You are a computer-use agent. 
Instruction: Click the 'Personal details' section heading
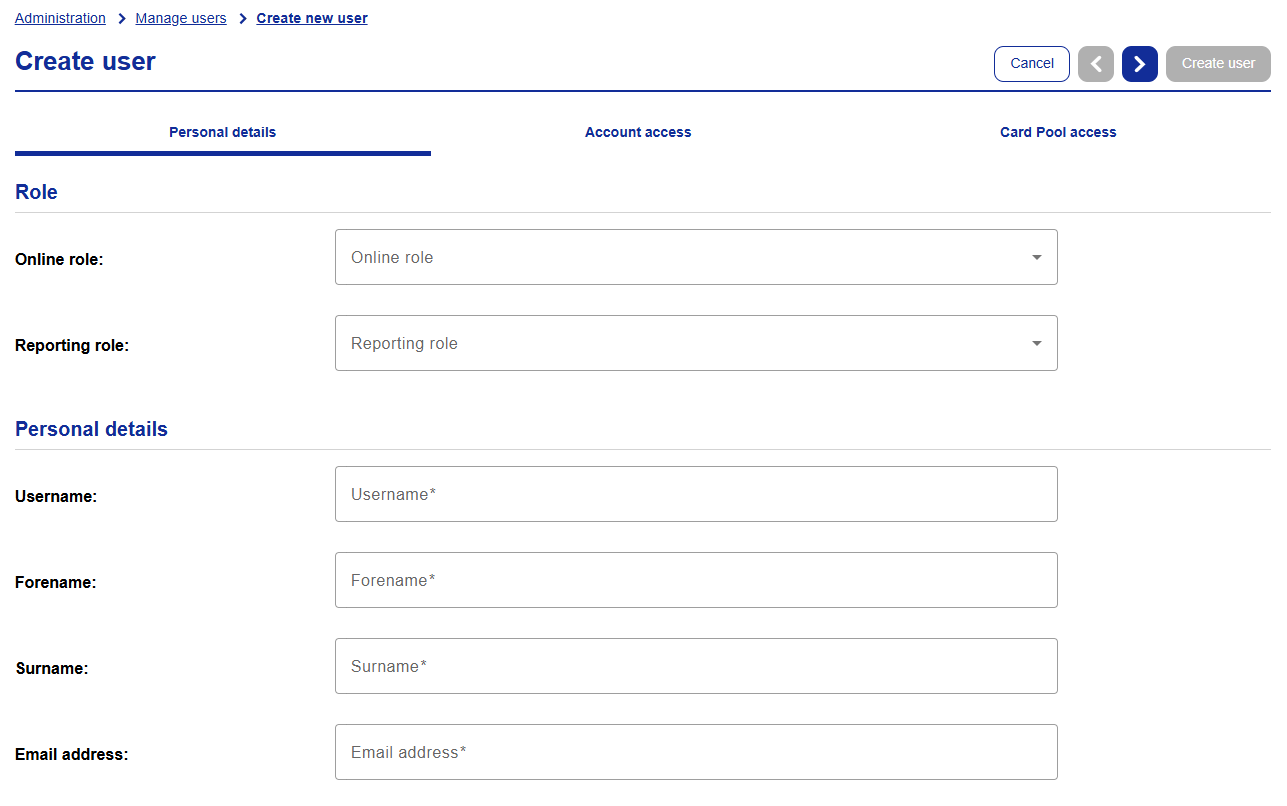click(x=91, y=429)
